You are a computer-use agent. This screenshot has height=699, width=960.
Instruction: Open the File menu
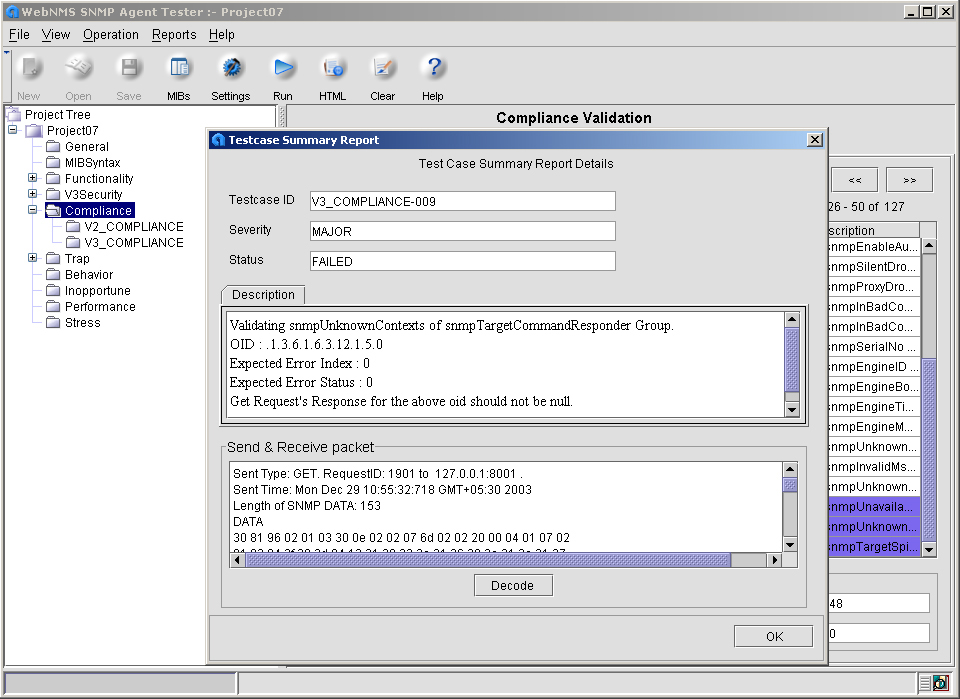tap(19, 35)
